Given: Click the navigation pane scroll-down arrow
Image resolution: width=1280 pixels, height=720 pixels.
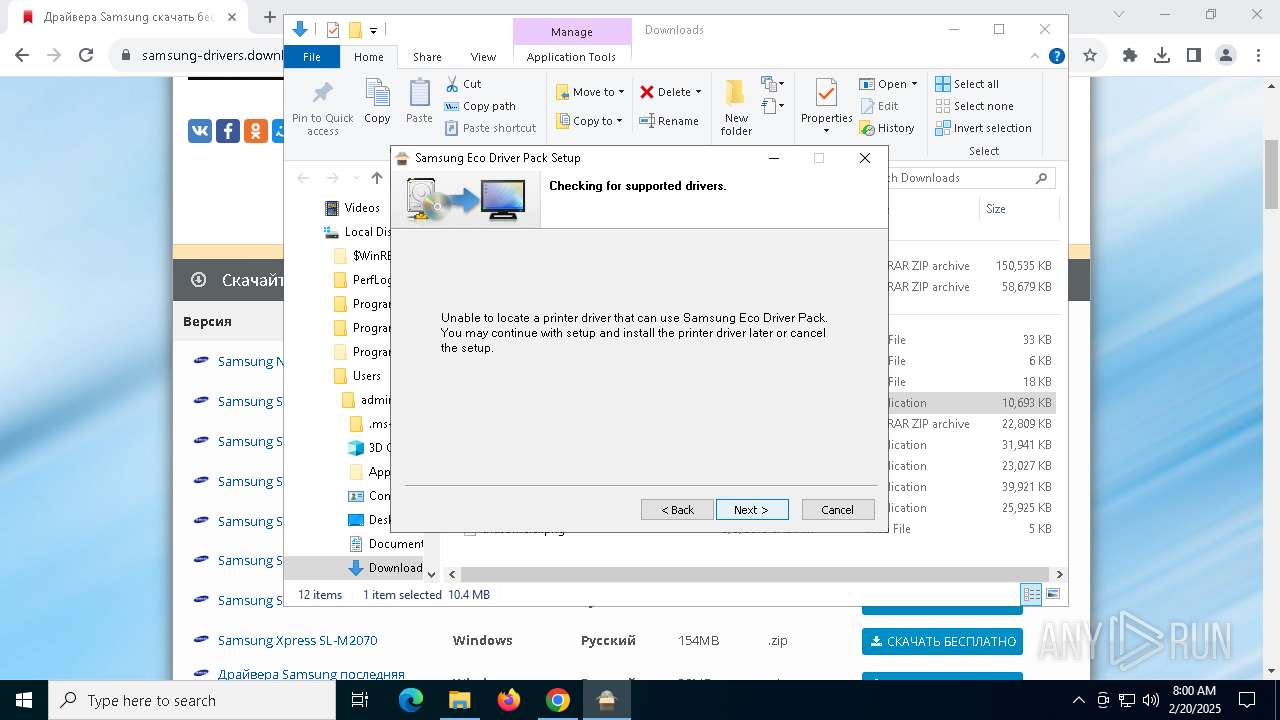Looking at the screenshot, I should pyautogui.click(x=432, y=574).
